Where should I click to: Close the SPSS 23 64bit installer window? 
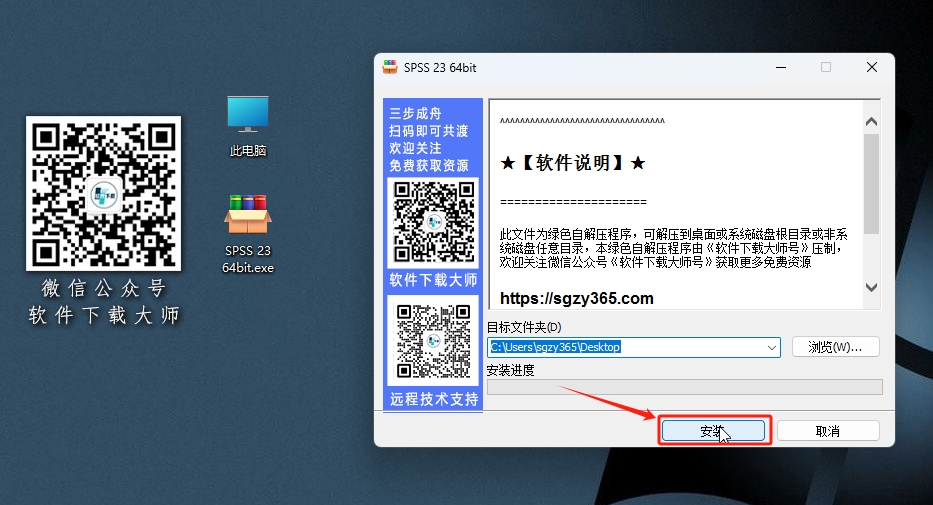pos(872,67)
